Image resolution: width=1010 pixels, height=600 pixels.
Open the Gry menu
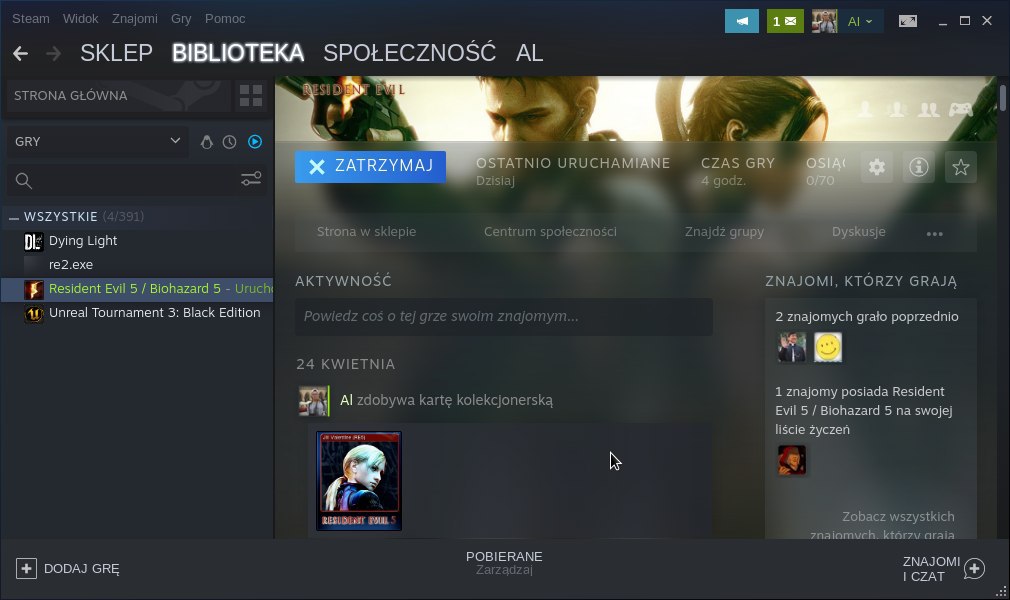click(x=181, y=19)
